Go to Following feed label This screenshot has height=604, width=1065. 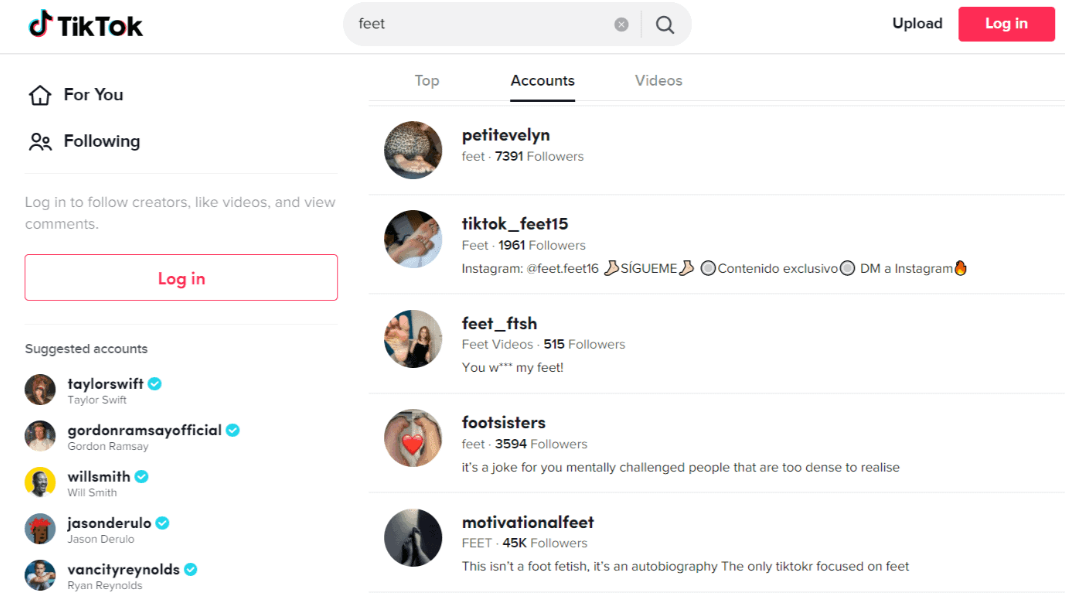coord(102,141)
